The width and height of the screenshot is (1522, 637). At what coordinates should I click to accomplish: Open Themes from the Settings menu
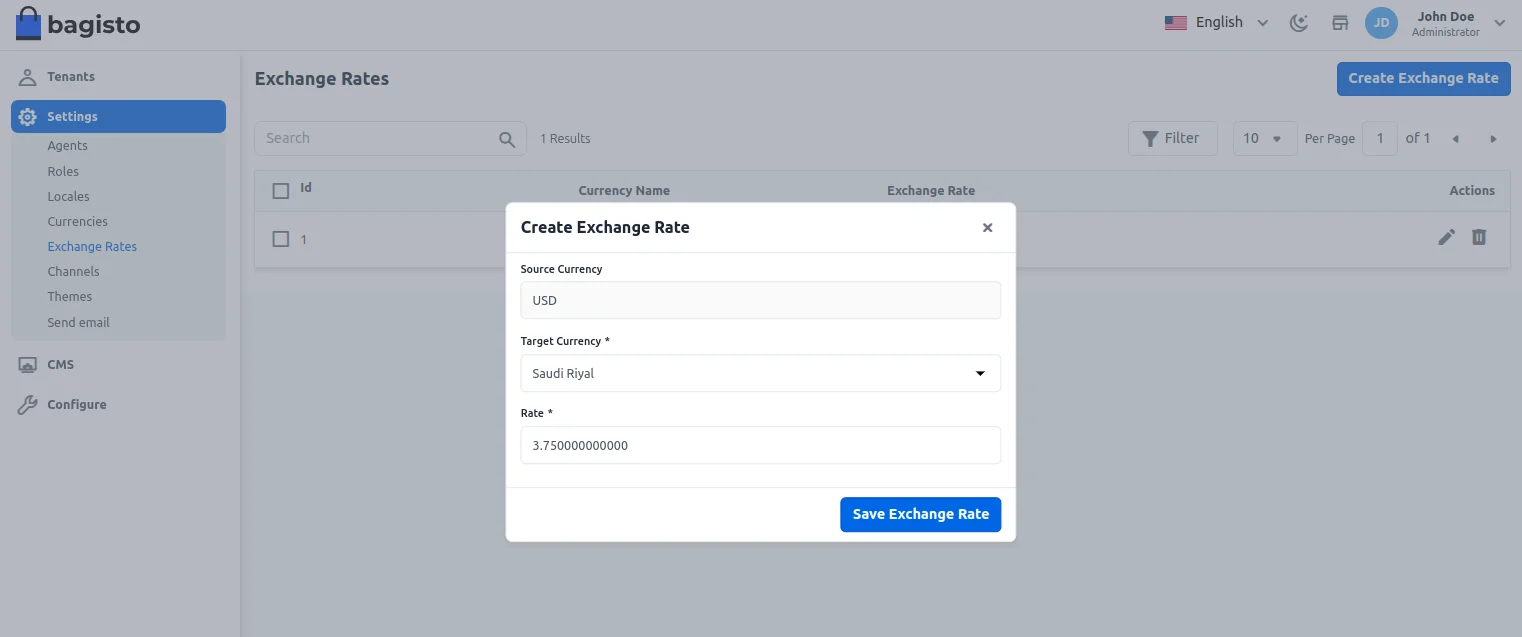coord(69,296)
